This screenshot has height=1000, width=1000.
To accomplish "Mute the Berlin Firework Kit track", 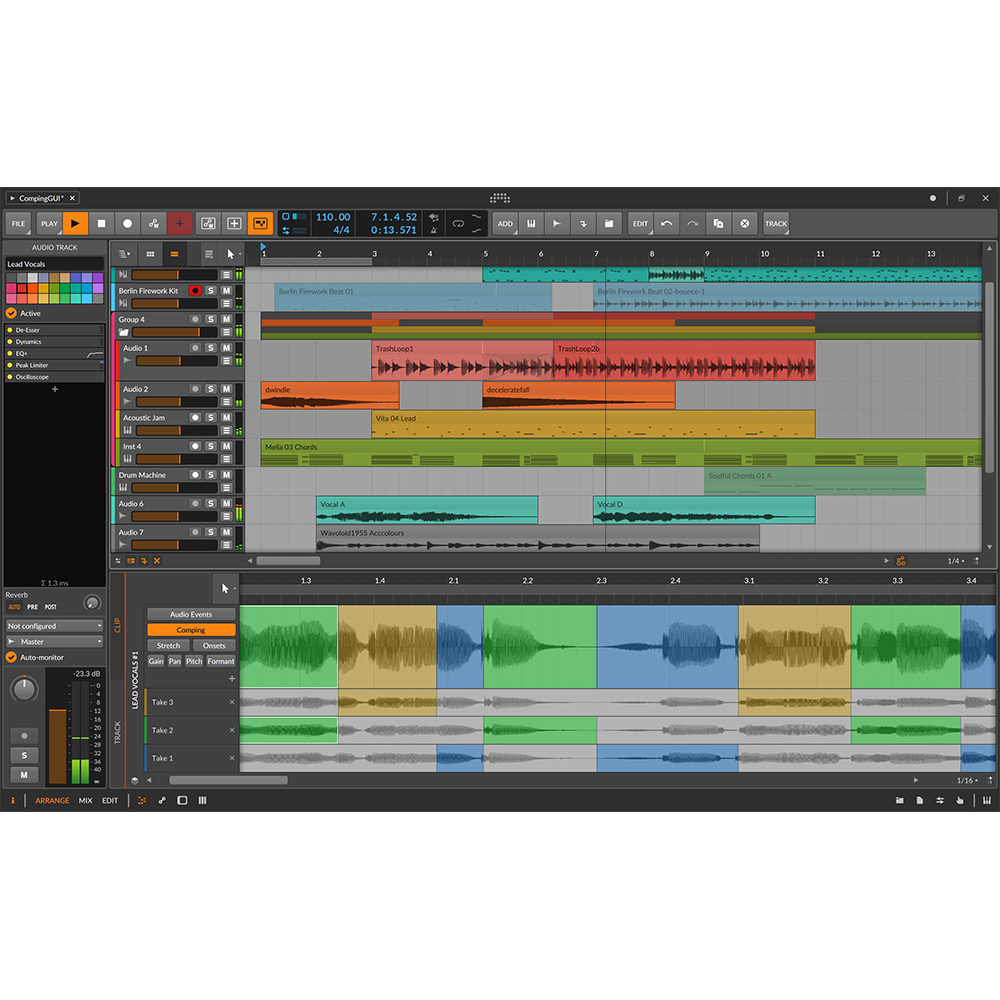I will click(226, 291).
